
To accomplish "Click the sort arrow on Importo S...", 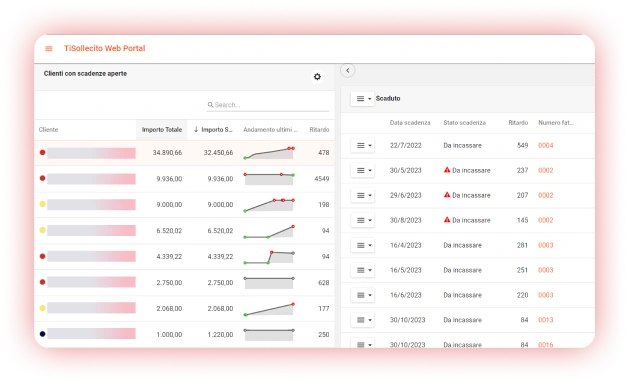I will [x=196, y=129].
